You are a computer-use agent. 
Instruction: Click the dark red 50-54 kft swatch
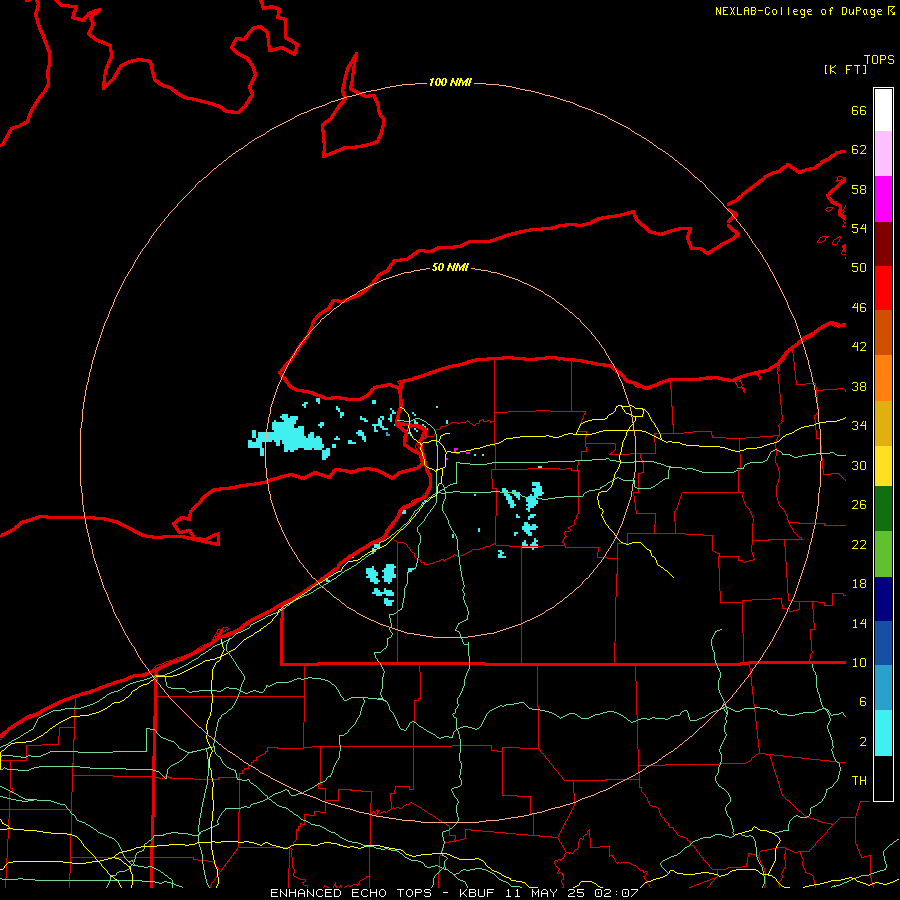point(883,244)
